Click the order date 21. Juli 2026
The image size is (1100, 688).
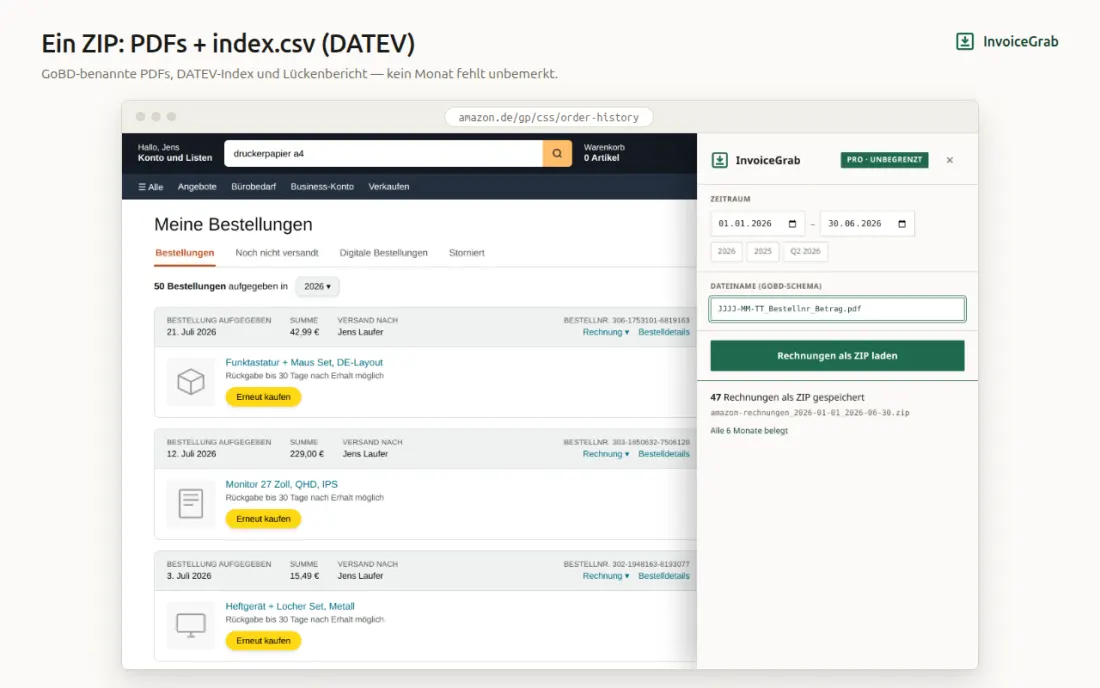[191, 332]
